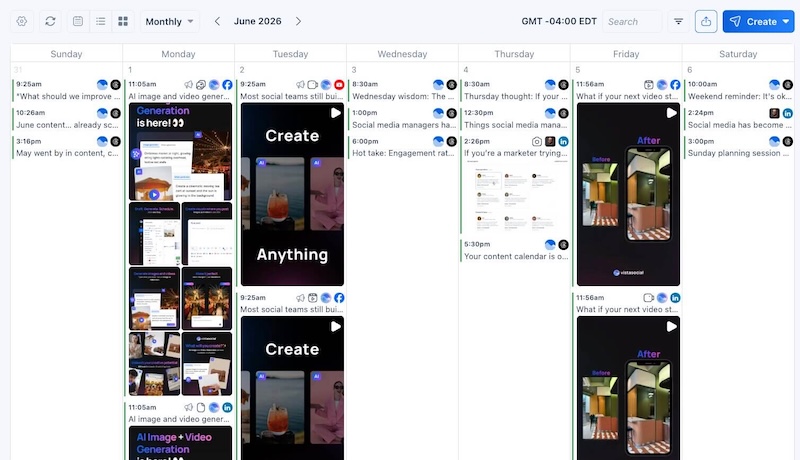The height and width of the screenshot is (460, 800).
Task: Open the Monthly view dropdown
Action: click(169, 21)
